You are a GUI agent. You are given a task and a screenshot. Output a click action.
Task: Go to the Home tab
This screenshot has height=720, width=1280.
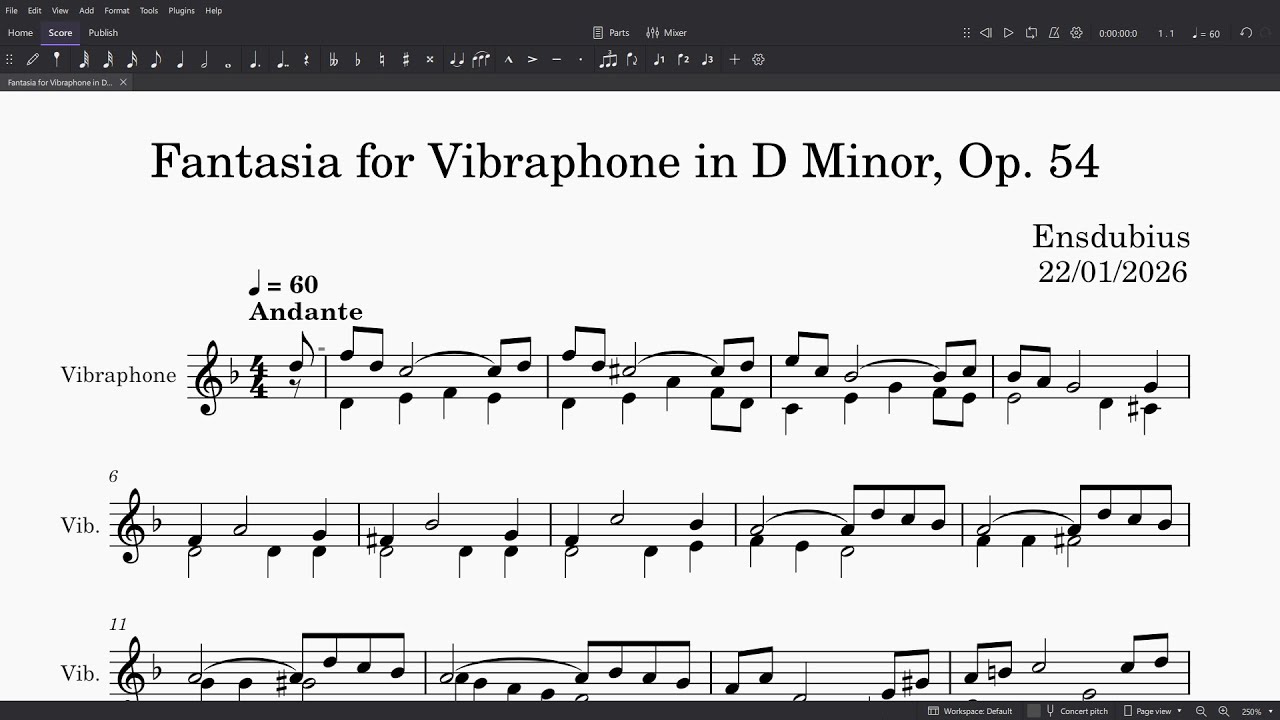click(x=20, y=33)
